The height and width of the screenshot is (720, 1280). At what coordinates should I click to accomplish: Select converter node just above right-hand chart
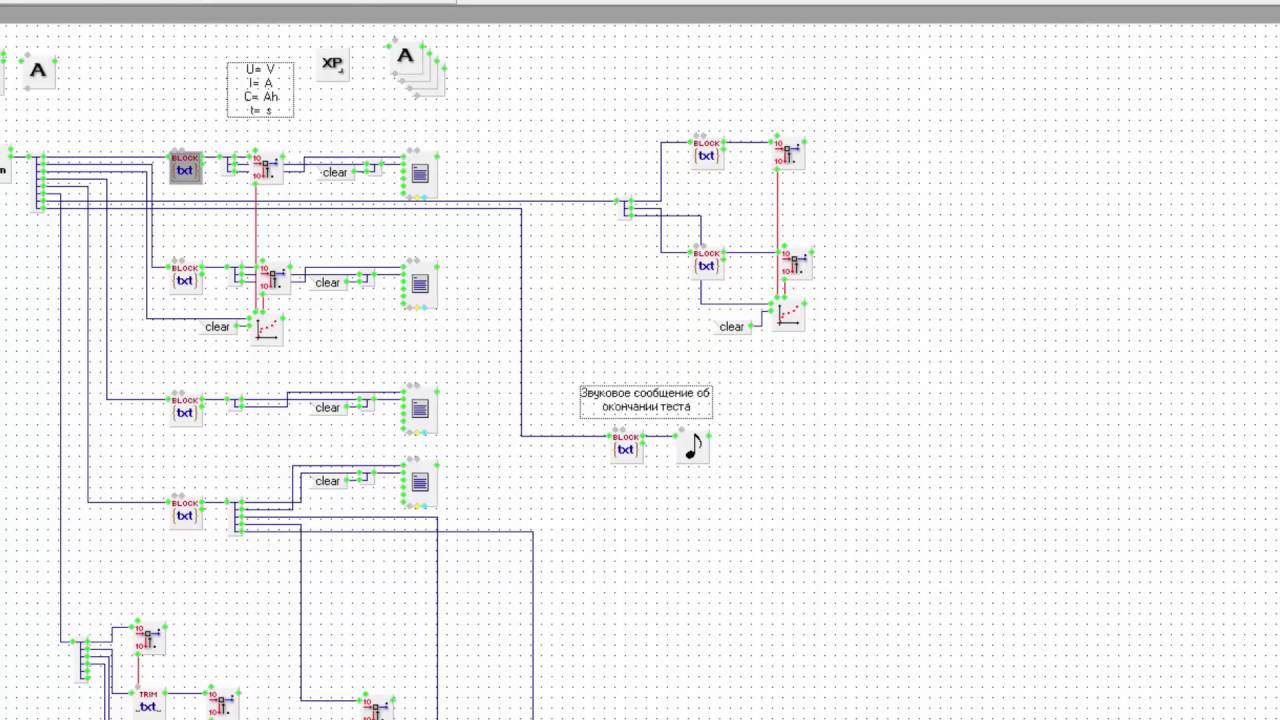tap(796, 262)
